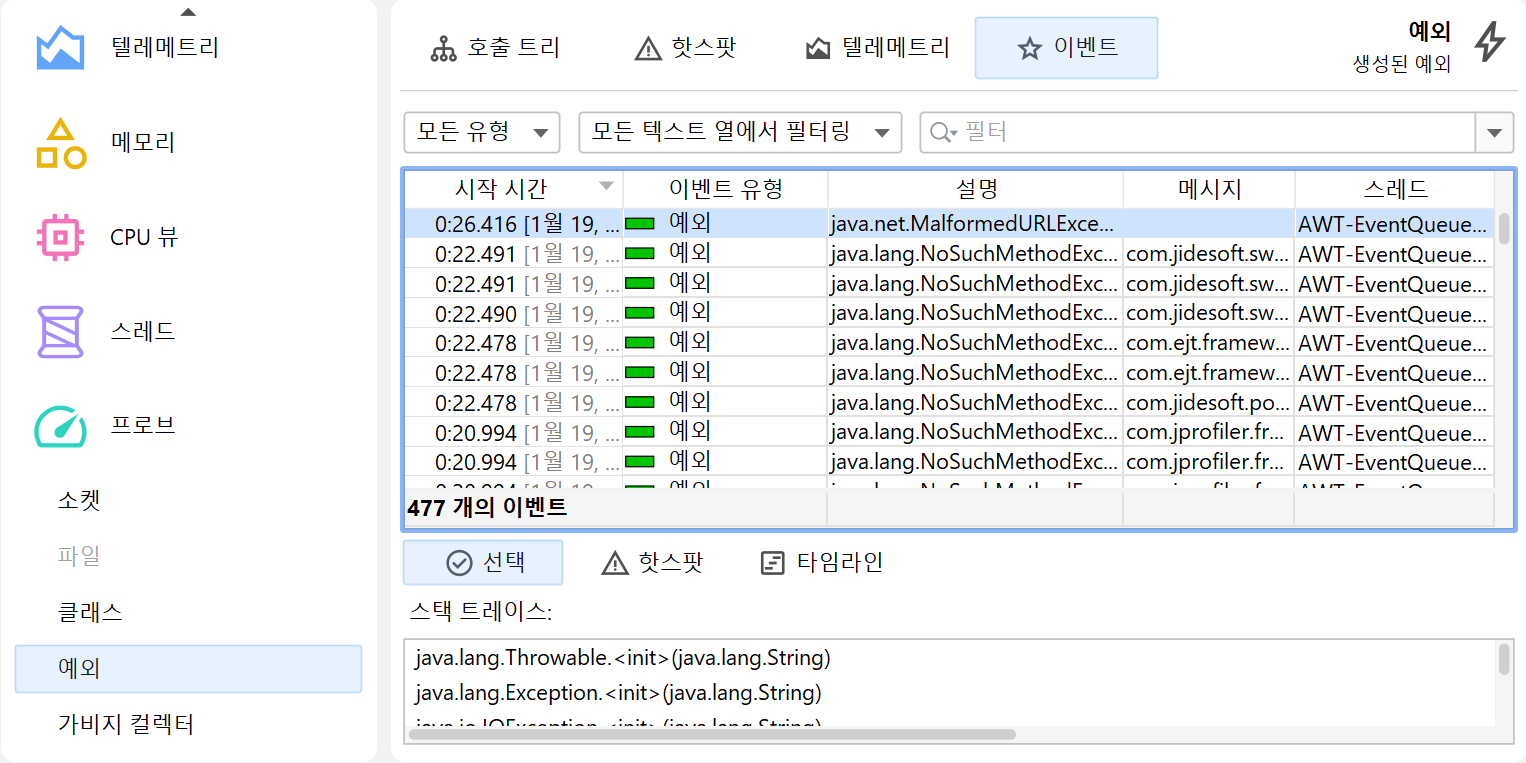
Task: Select the Memory section icon
Action: [x=60, y=143]
